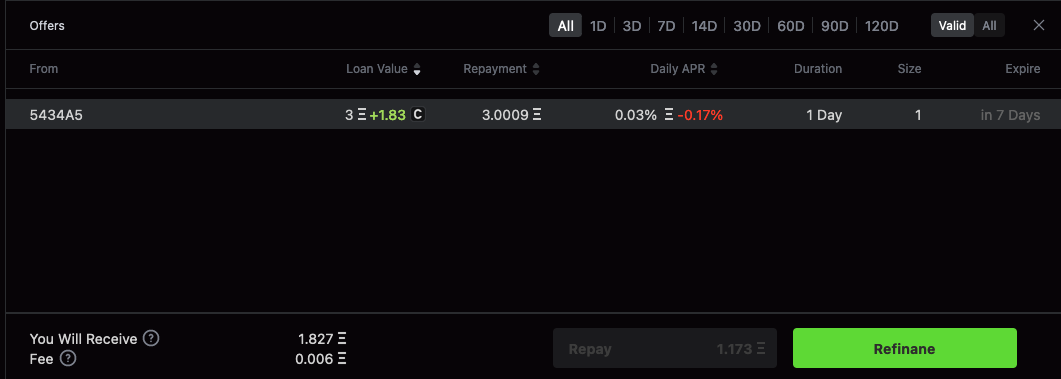1061x379 pixels.
Task: Click the help icon next to Fee
Action: [68, 359]
